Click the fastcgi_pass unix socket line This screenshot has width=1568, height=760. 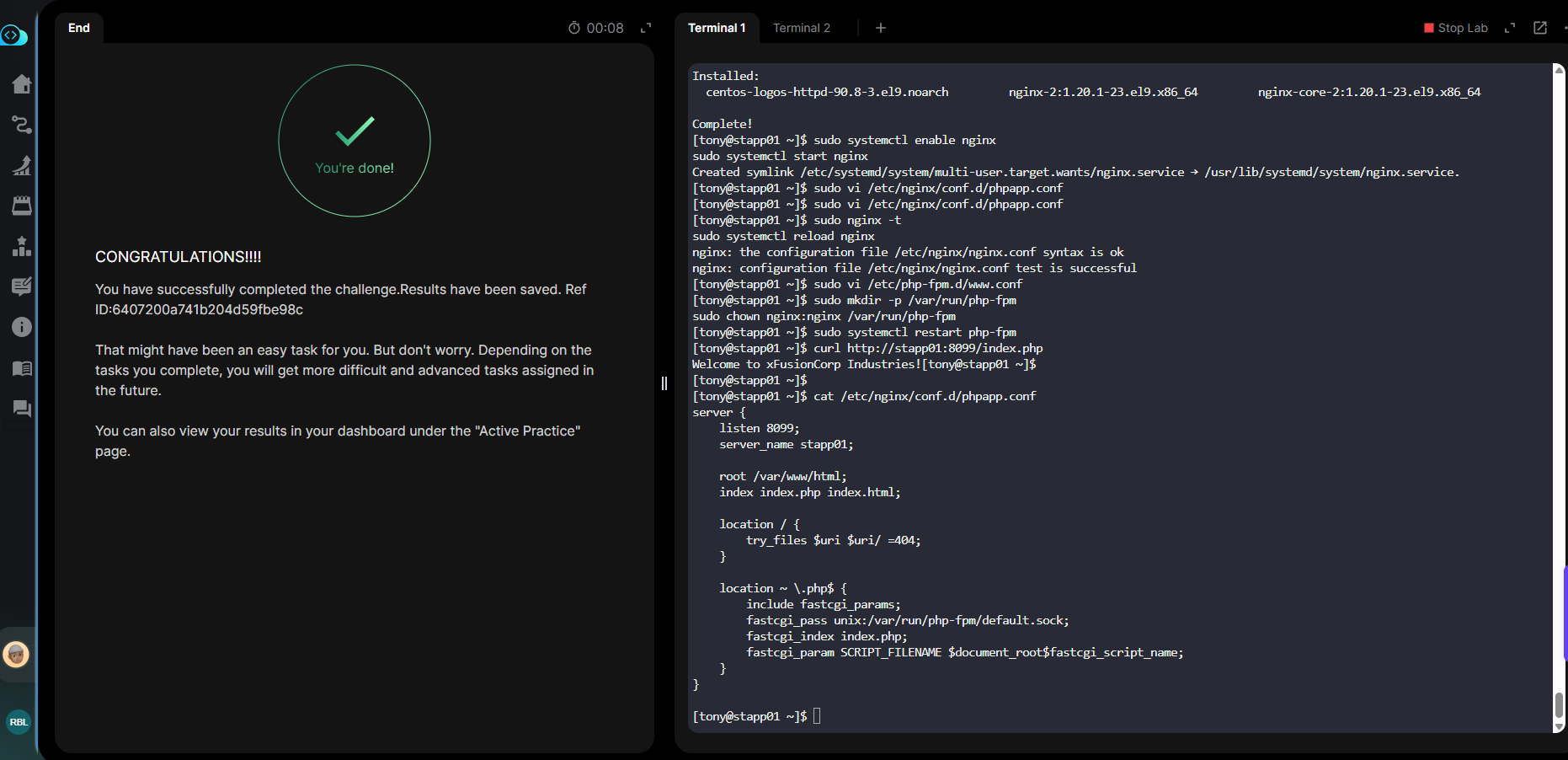click(908, 620)
